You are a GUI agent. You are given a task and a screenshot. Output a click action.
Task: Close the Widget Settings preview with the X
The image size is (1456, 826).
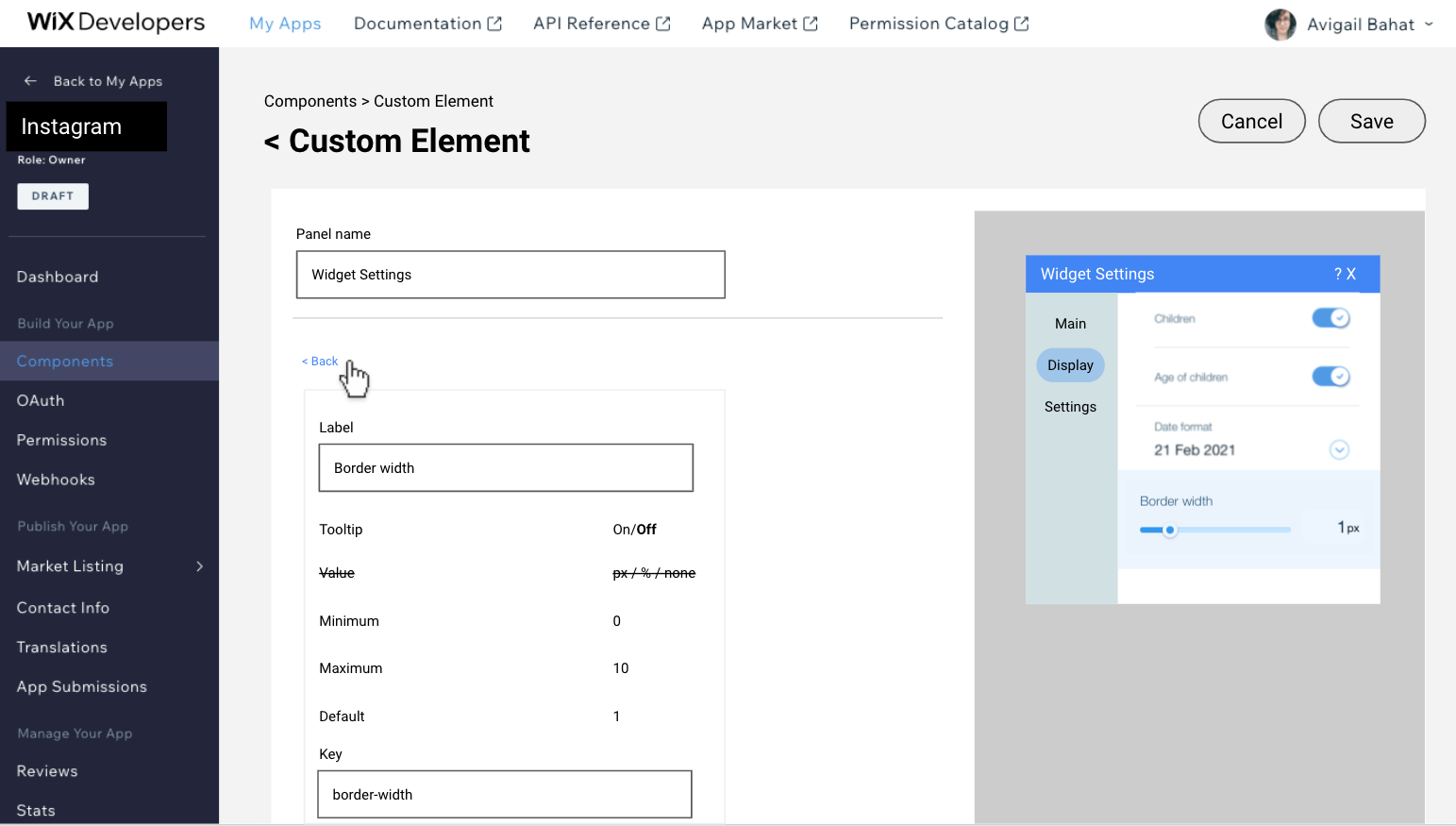coord(1351,274)
